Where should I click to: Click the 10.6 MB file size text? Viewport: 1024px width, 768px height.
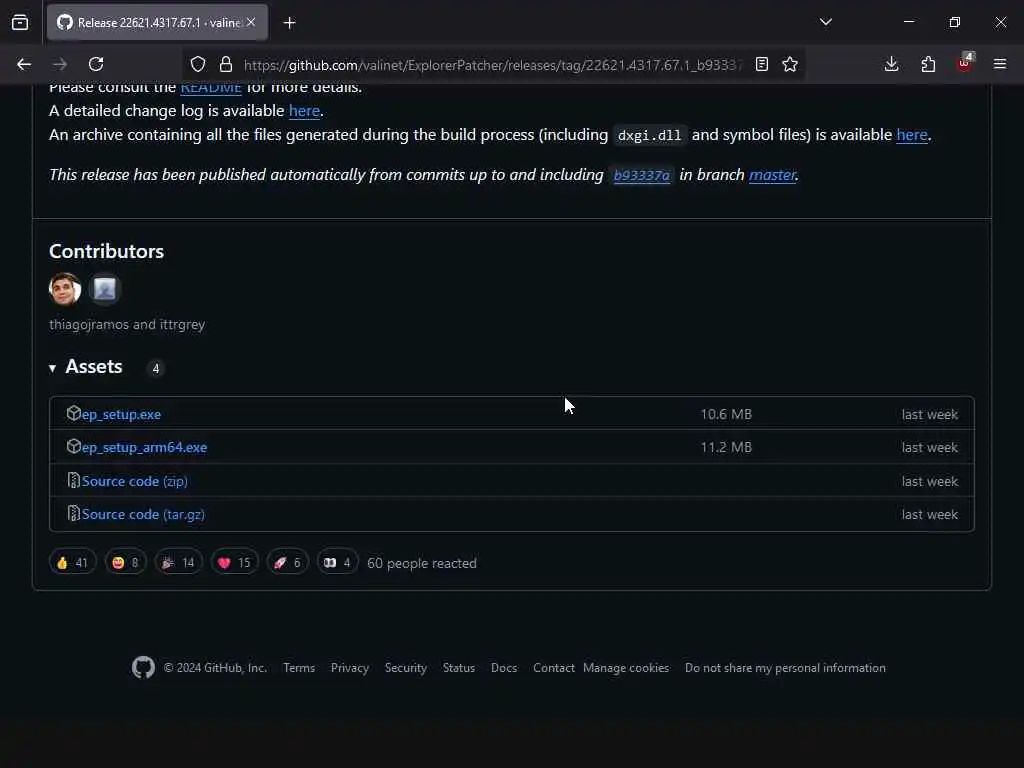(726, 414)
